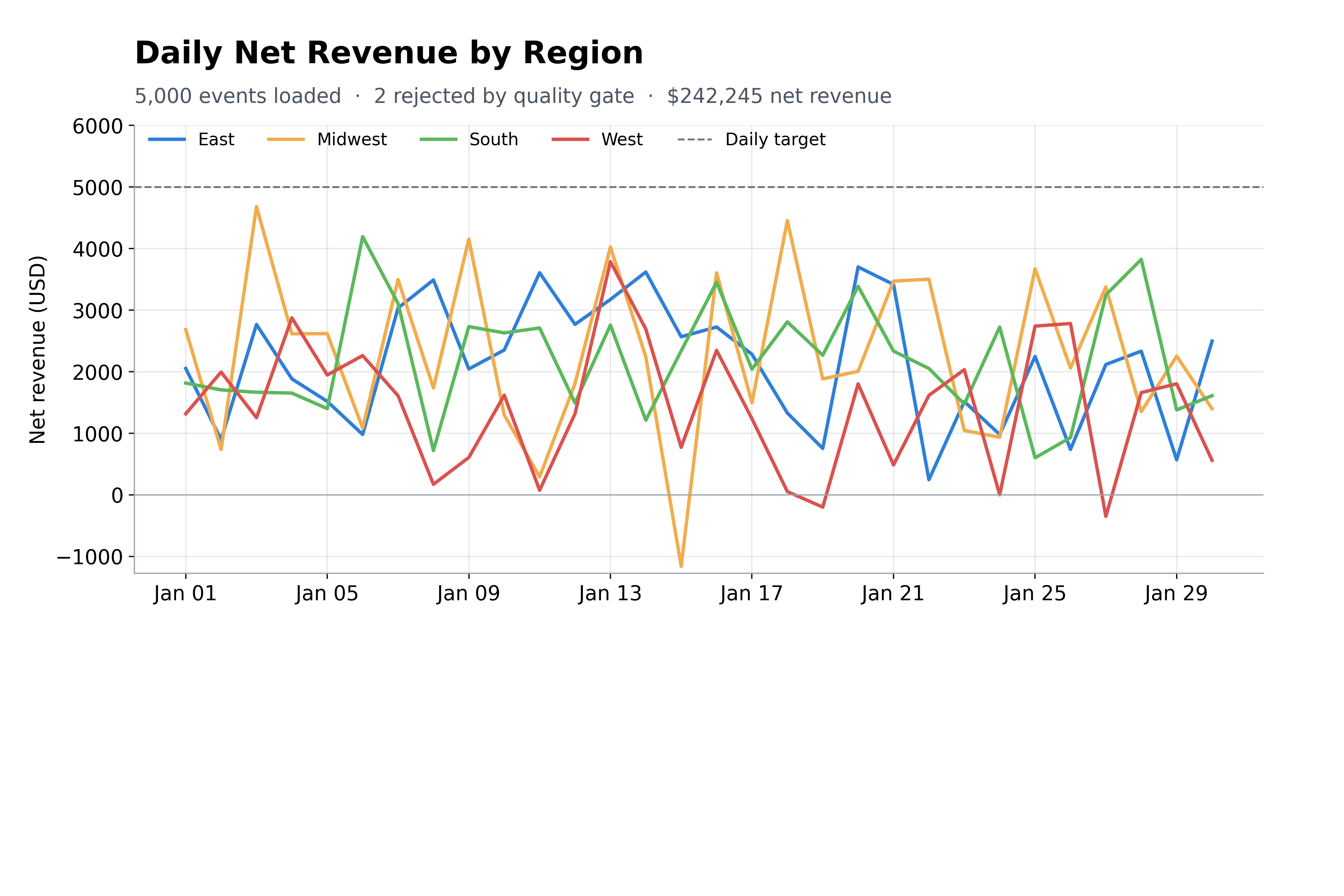
Task: Click the green South legend swatch
Action: coord(438,139)
